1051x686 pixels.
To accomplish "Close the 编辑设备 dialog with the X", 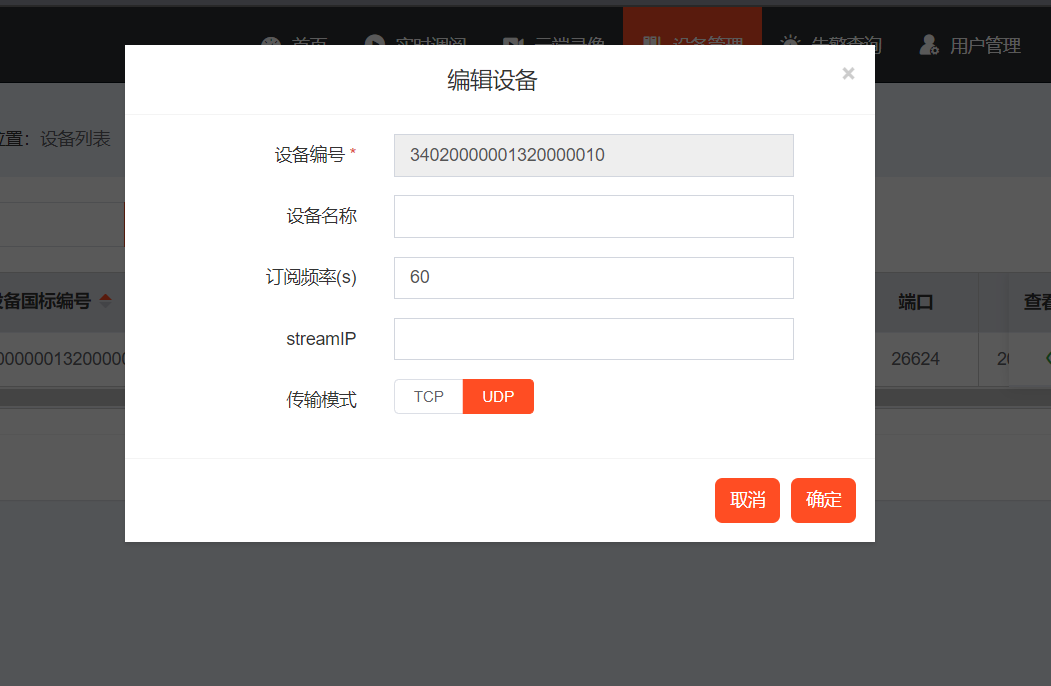I will pos(848,73).
